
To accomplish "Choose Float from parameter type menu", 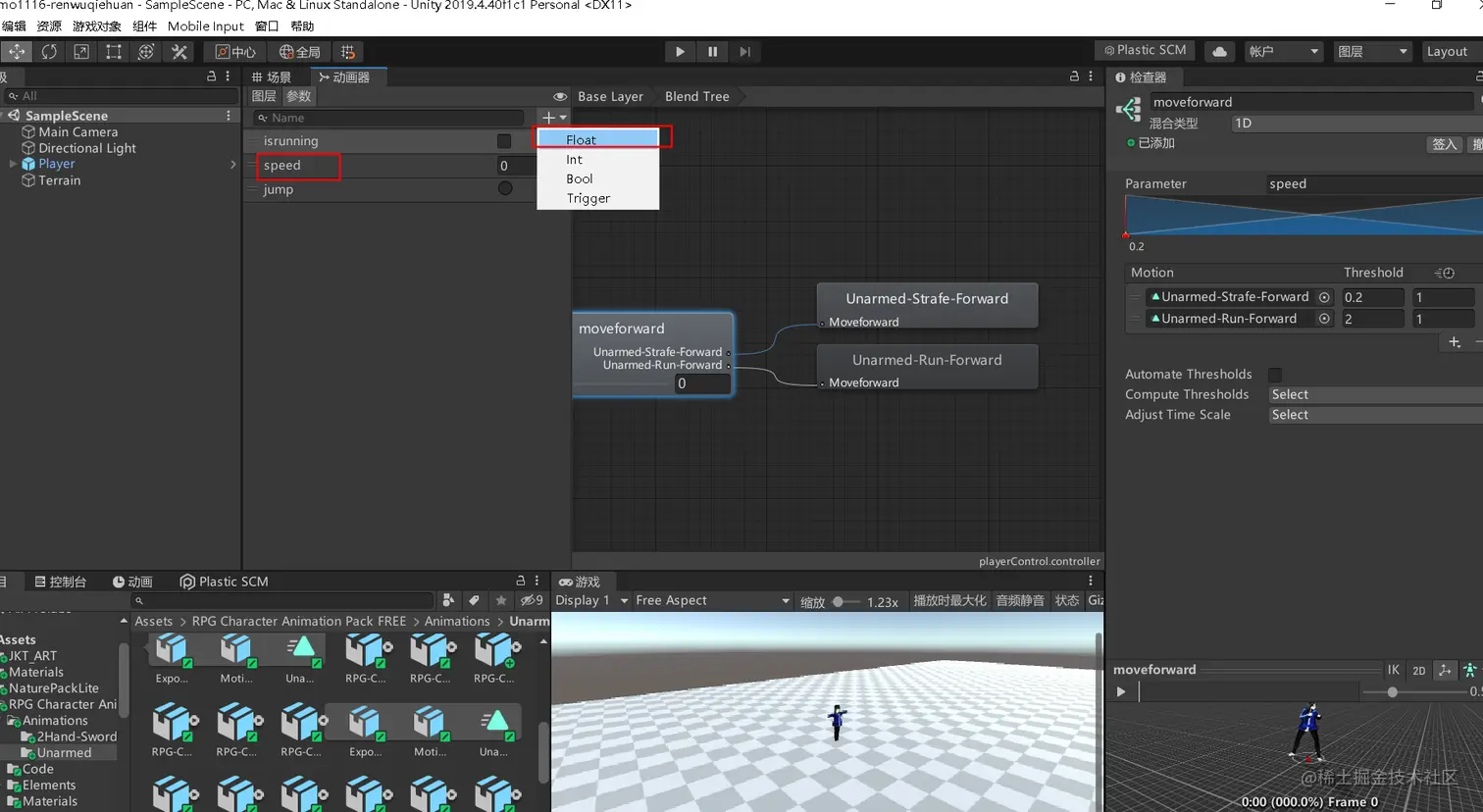I will click(x=598, y=139).
